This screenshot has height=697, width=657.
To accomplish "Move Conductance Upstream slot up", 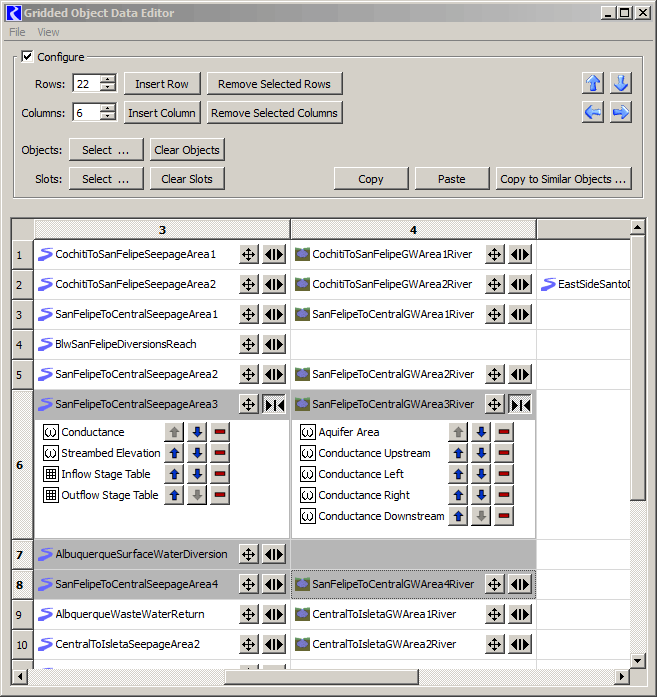I will click(x=458, y=453).
